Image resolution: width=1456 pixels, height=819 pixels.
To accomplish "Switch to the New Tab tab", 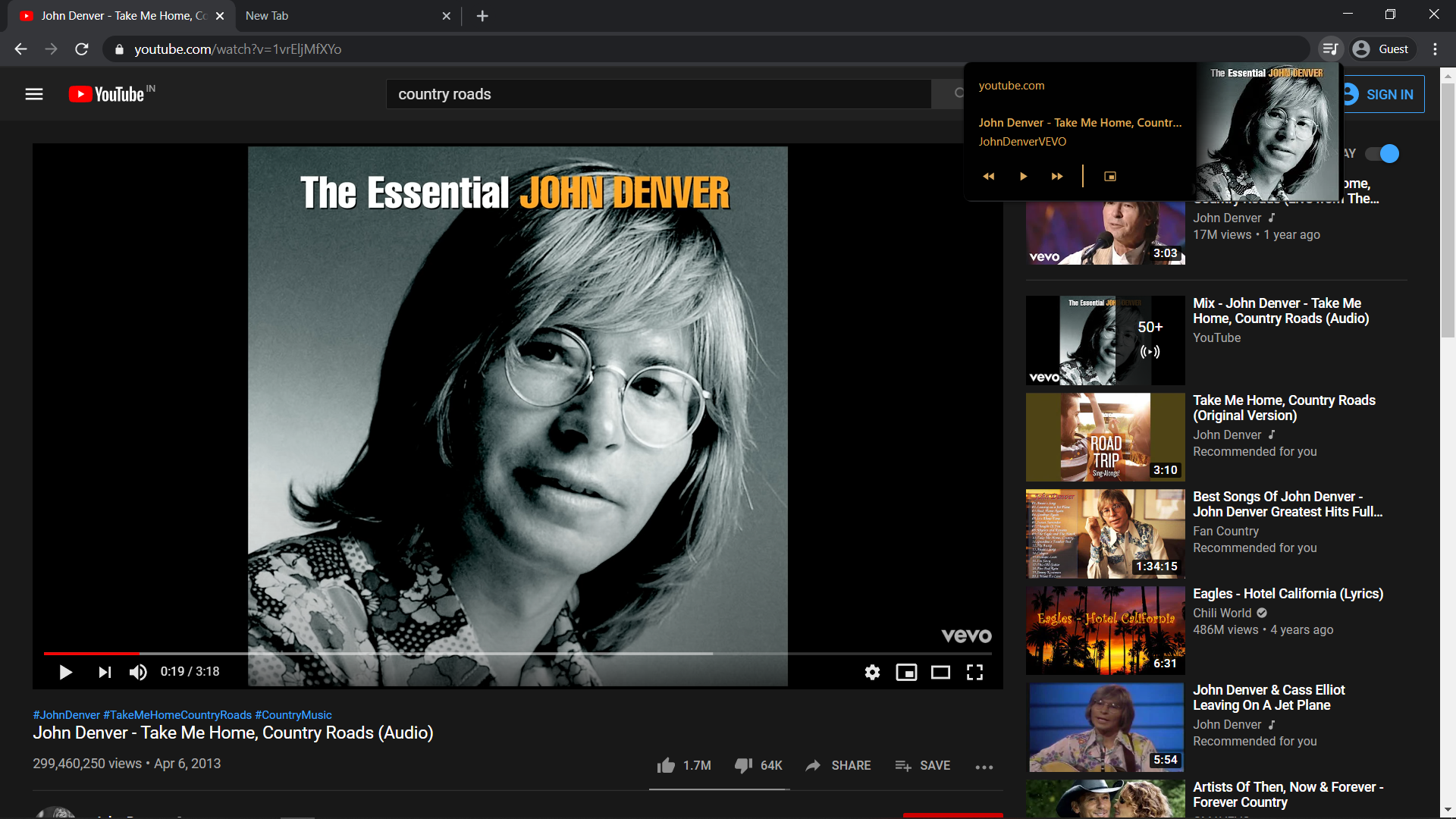I will 347,16.
